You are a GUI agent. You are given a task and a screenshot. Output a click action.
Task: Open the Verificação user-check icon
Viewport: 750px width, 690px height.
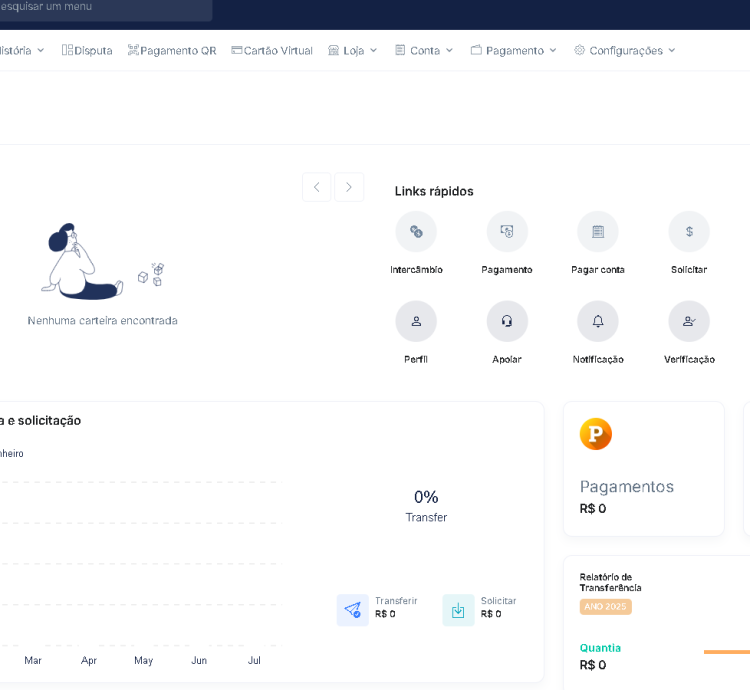point(689,321)
